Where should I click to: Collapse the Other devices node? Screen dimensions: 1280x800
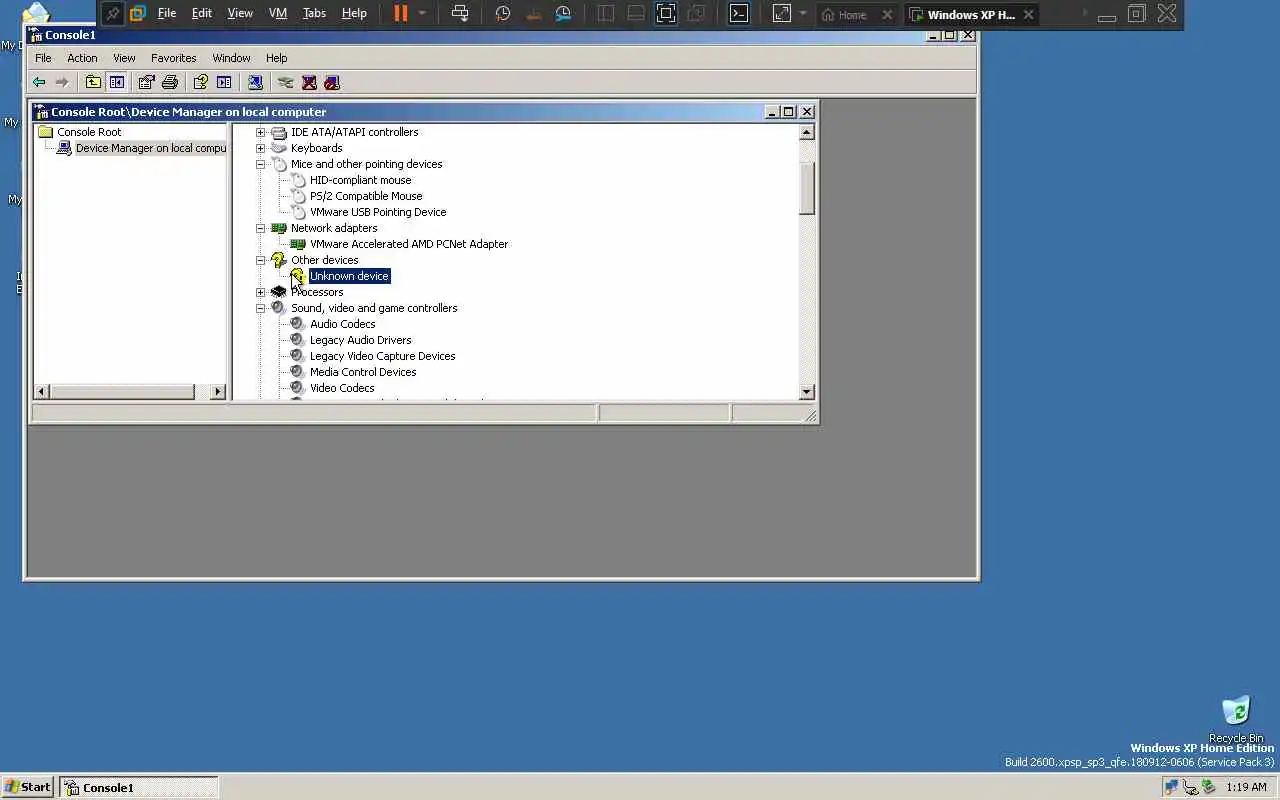coord(261,260)
